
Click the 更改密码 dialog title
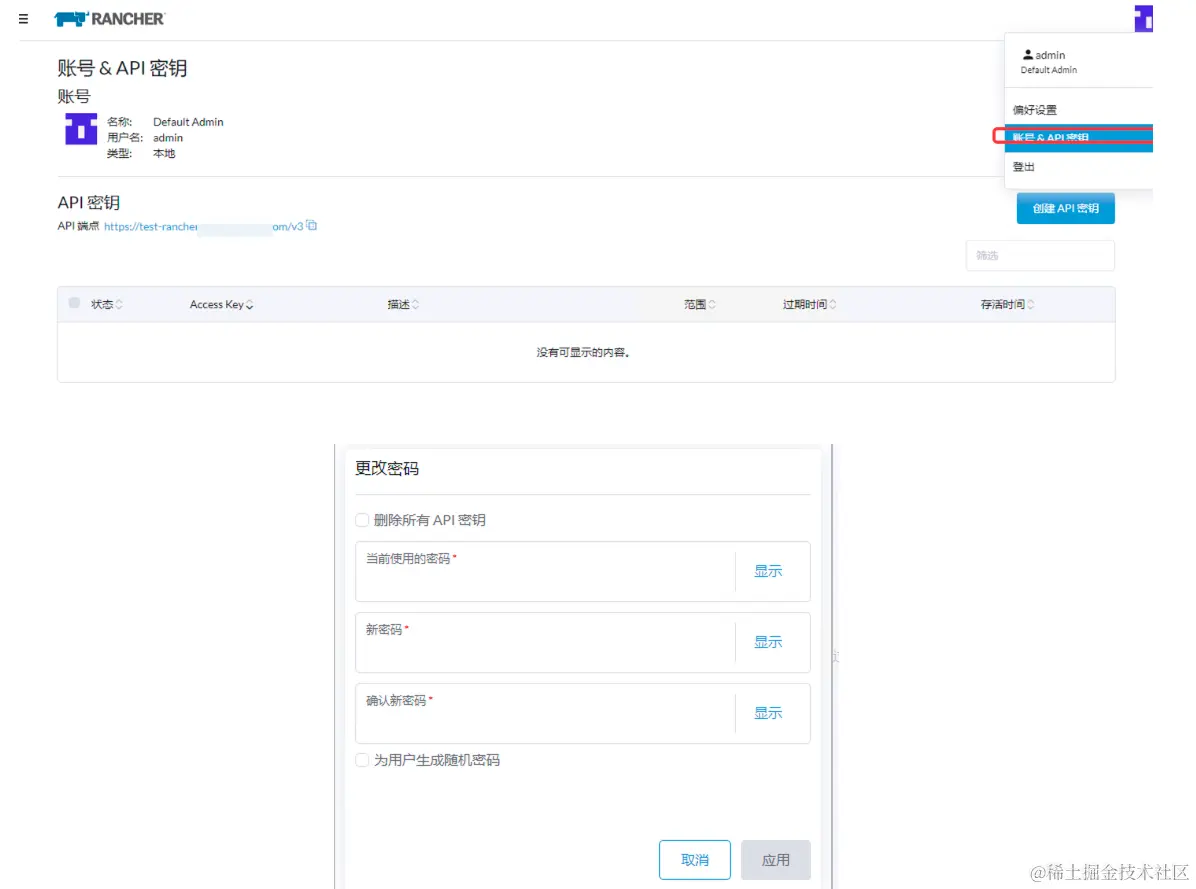(x=387, y=468)
